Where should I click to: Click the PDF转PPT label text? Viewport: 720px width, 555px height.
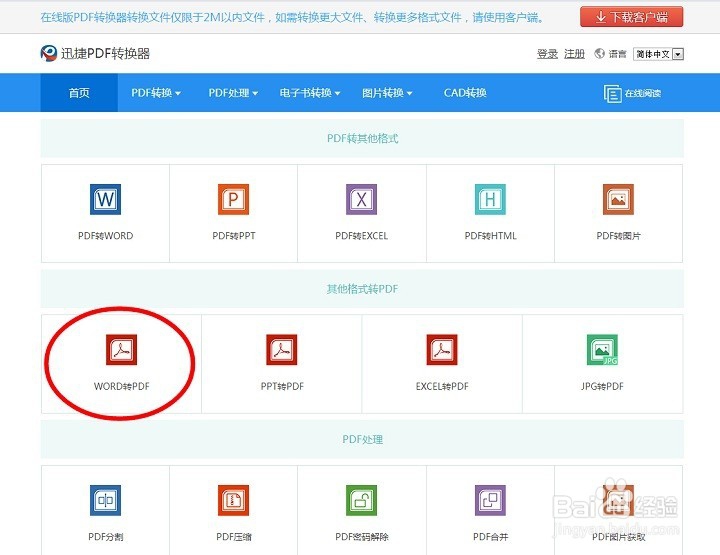234,236
